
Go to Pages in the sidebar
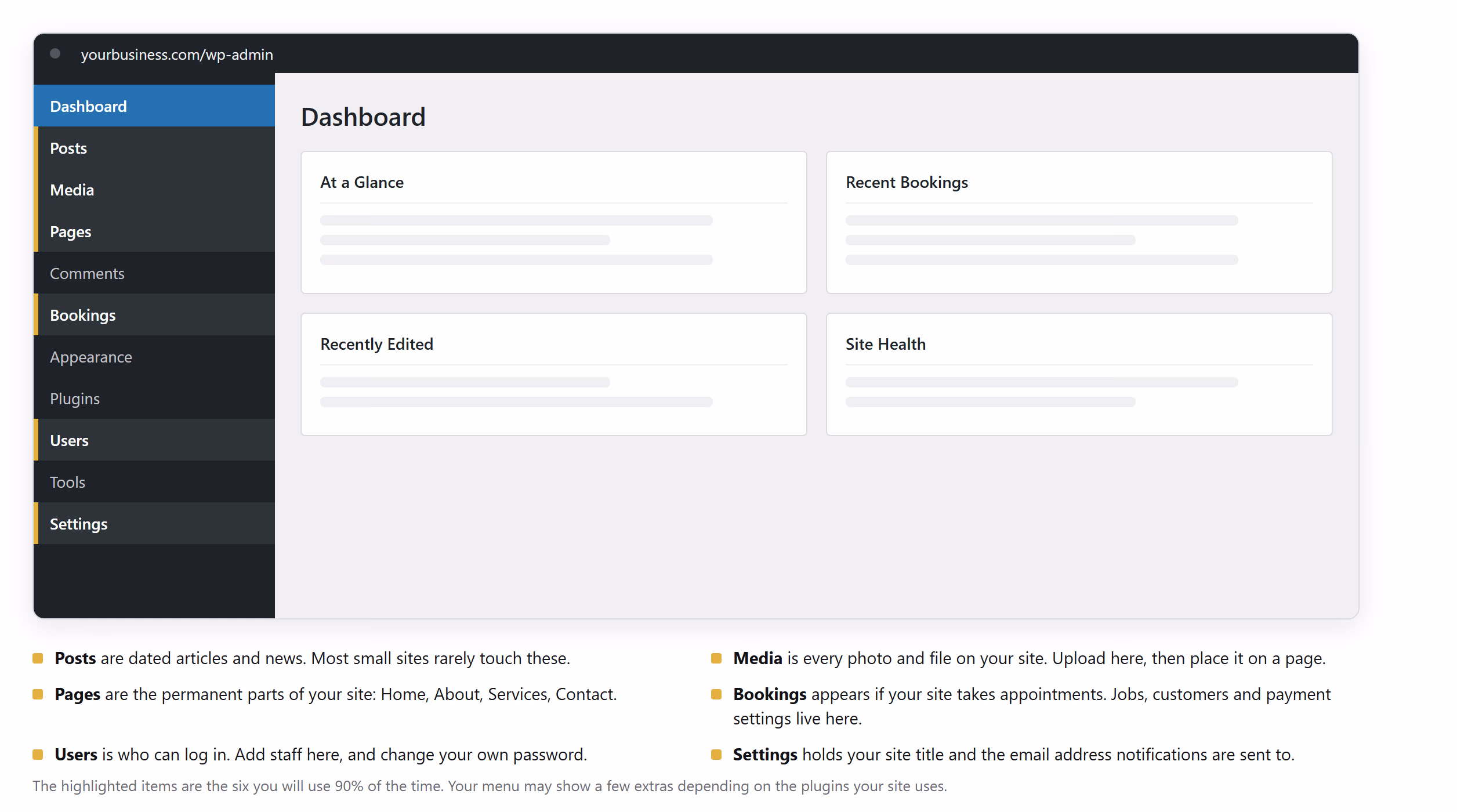[154, 231]
